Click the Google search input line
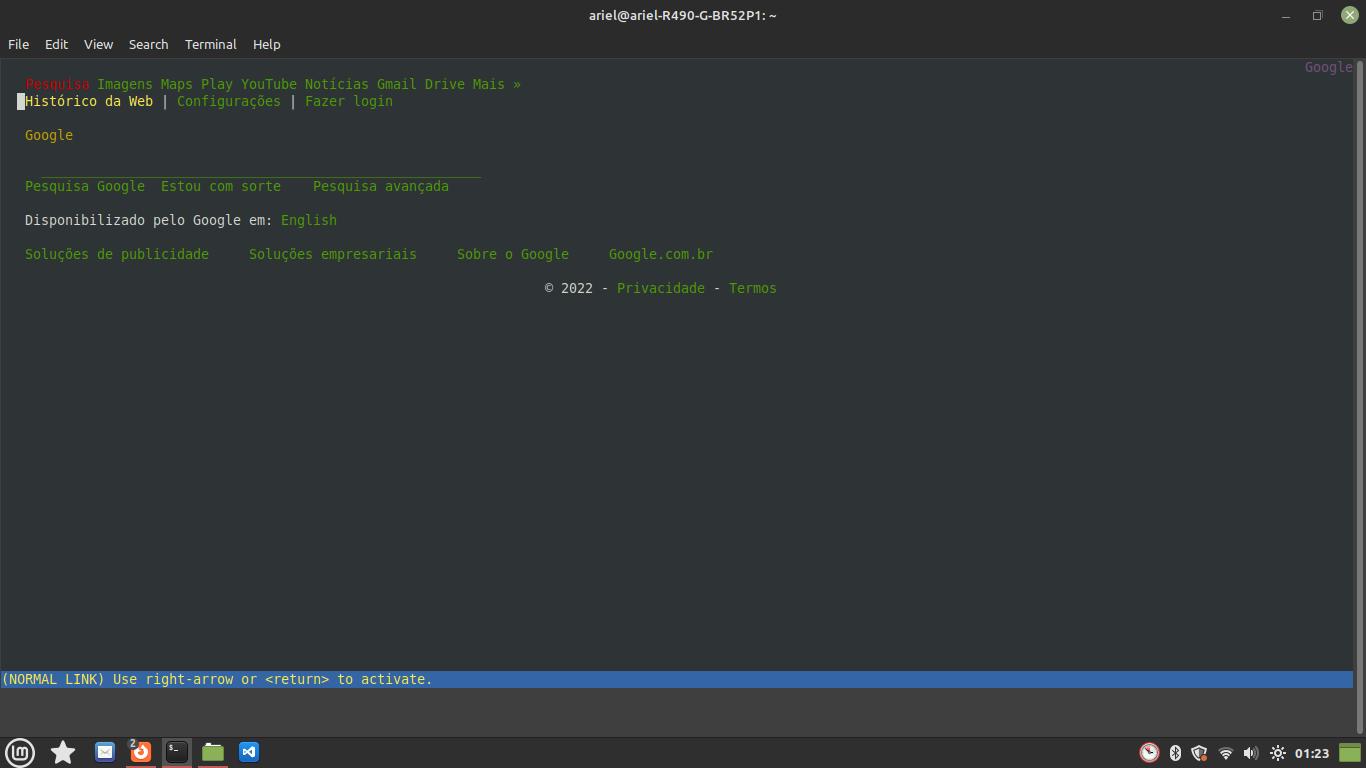Viewport: 1366px width, 768px height. click(250, 170)
